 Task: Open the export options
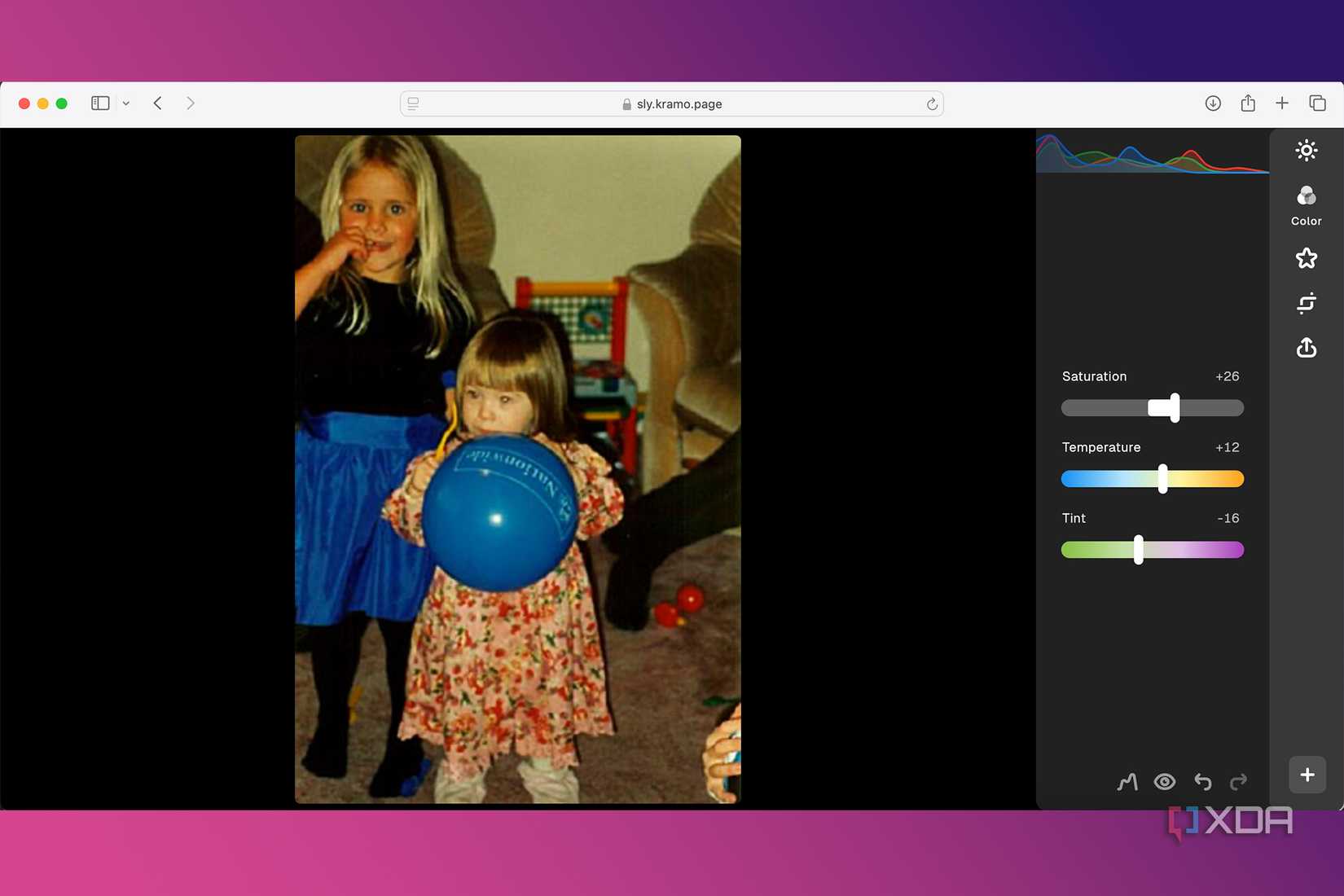pyautogui.click(x=1306, y=348)
